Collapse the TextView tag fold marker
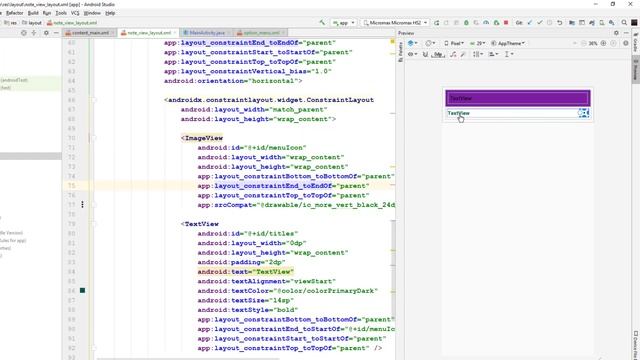The height and width of the screenshot is (360, 640). pos(93,224)
